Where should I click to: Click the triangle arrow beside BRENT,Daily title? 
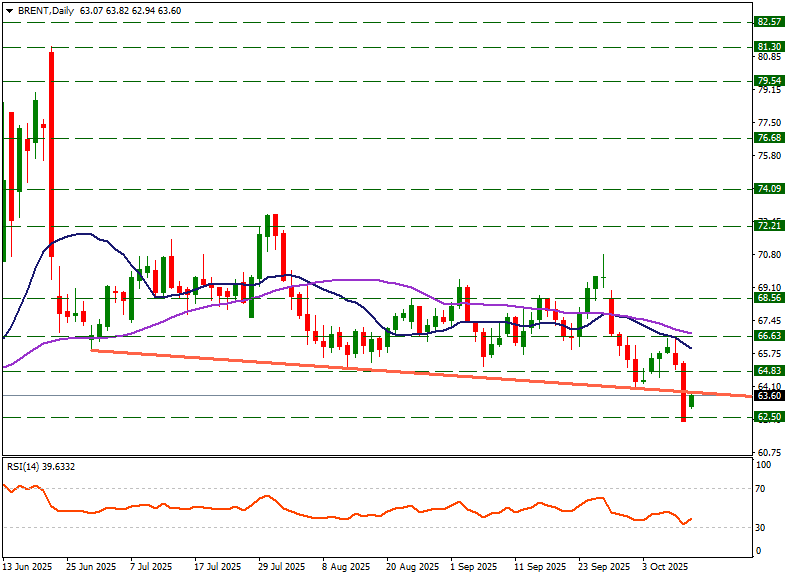click(9, 10)
